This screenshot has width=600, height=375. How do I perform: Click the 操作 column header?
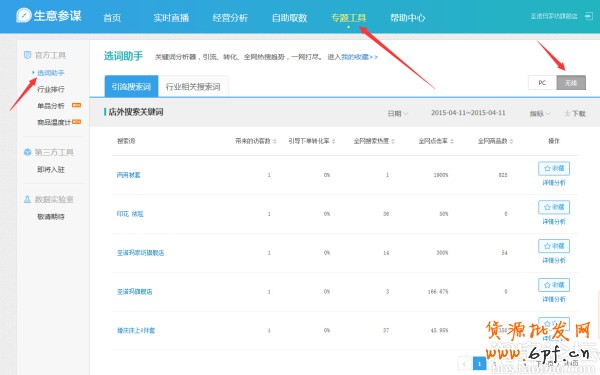[554, 141]
